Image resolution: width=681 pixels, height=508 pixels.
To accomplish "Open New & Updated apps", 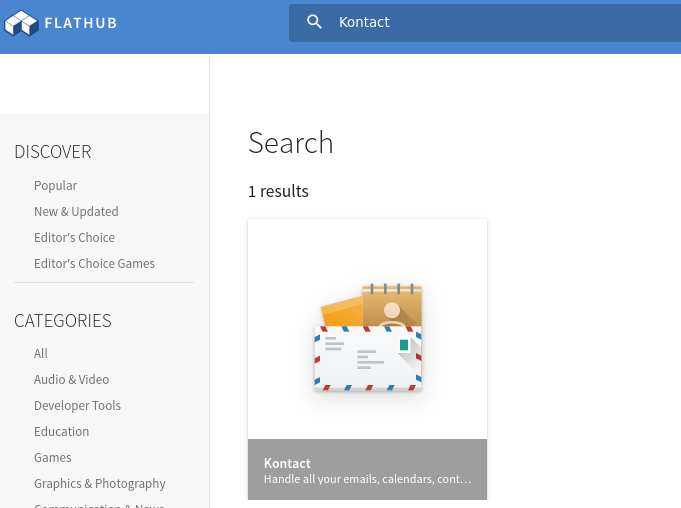I will click(76, 211).
